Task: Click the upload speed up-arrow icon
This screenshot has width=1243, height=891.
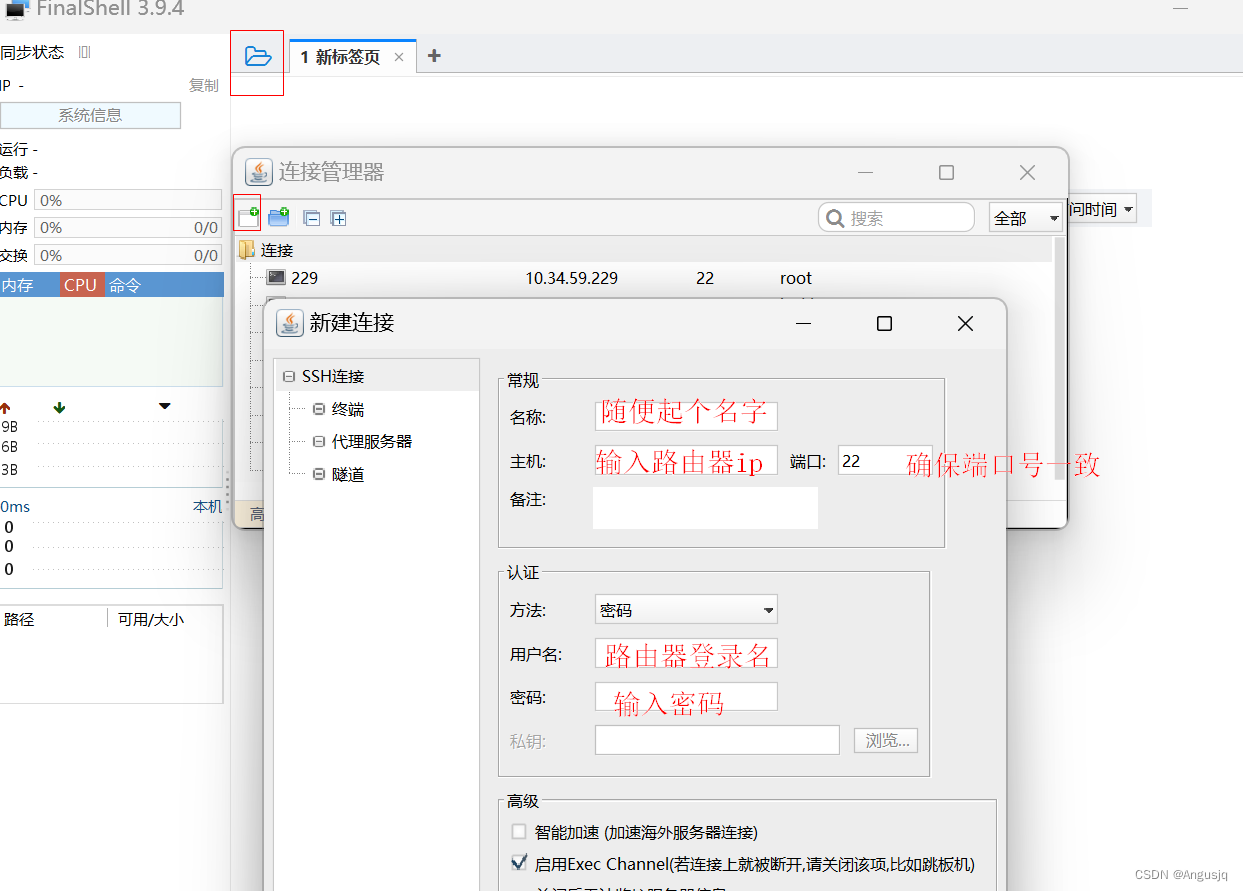Action: (5, 408)
